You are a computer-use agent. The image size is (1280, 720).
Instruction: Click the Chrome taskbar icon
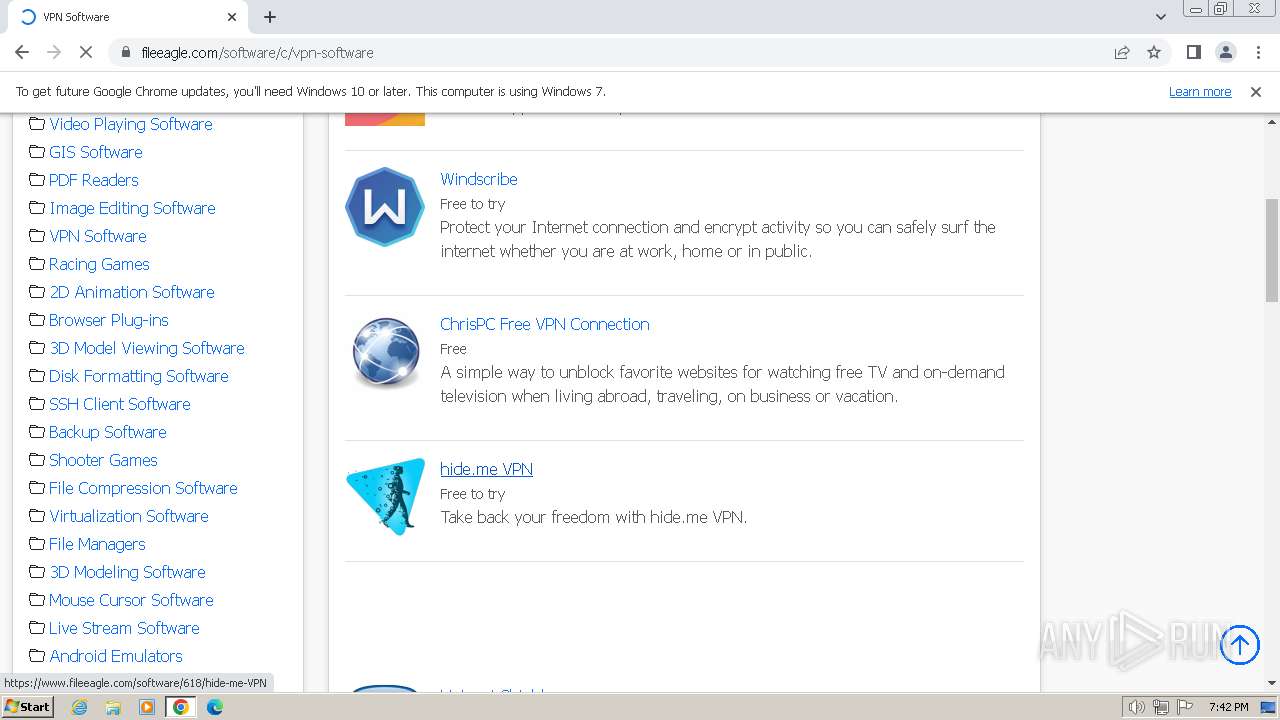click(180, 707)
